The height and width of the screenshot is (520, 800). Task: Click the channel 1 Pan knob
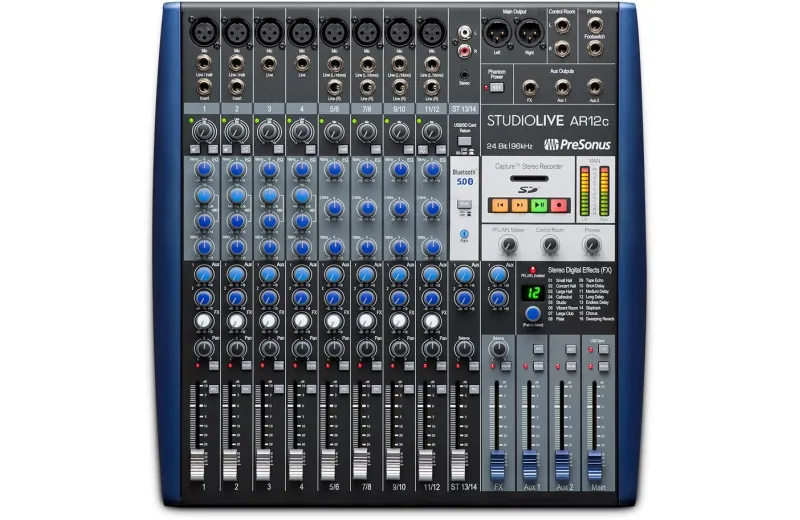[x=204, y=349]
